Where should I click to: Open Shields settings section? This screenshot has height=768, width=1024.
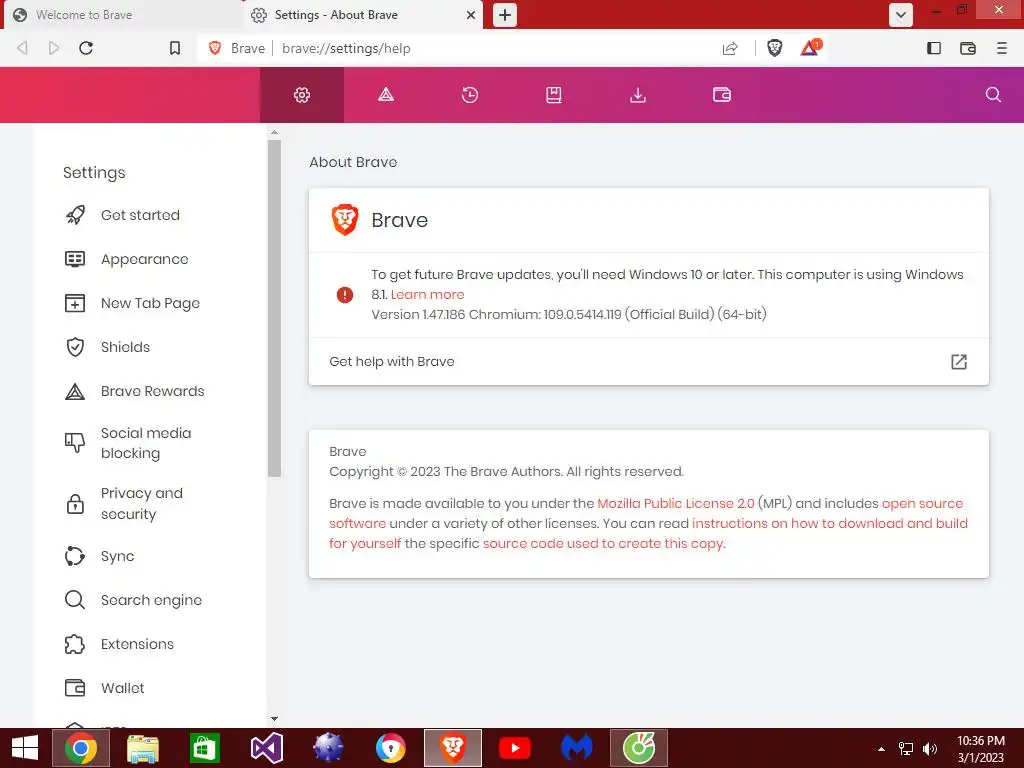(125, 347)
